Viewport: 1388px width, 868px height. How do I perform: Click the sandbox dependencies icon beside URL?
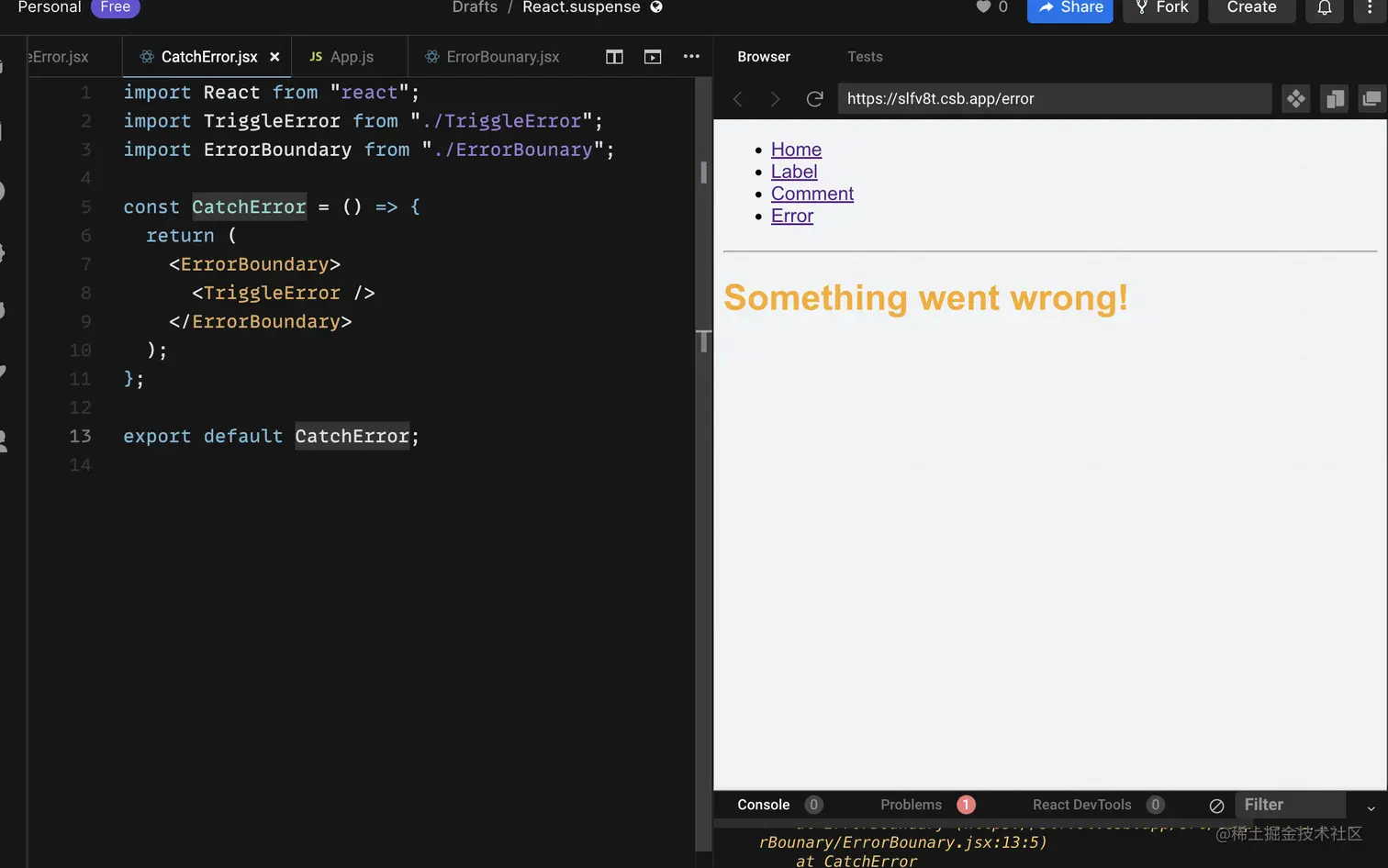(x=1295, y=99)
